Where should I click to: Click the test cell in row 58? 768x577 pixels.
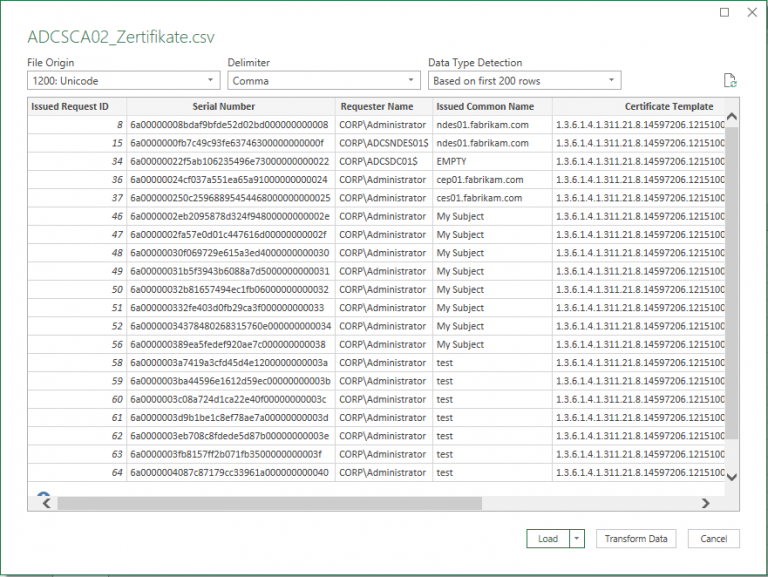pyautogui.click(x=492, y=363)
